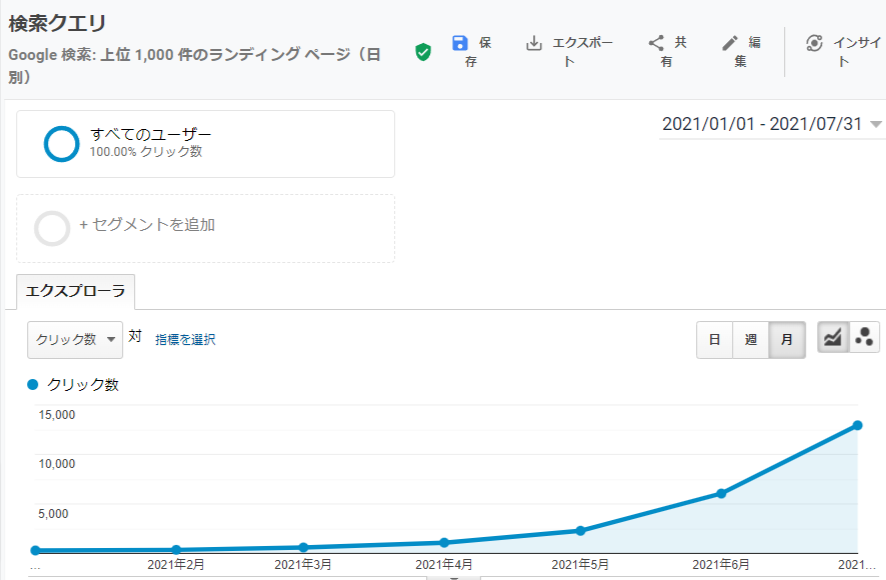Screen dimensions: 886x580
Task: Click the 2021年5月 data point on chart
Action: click(580, 531)
